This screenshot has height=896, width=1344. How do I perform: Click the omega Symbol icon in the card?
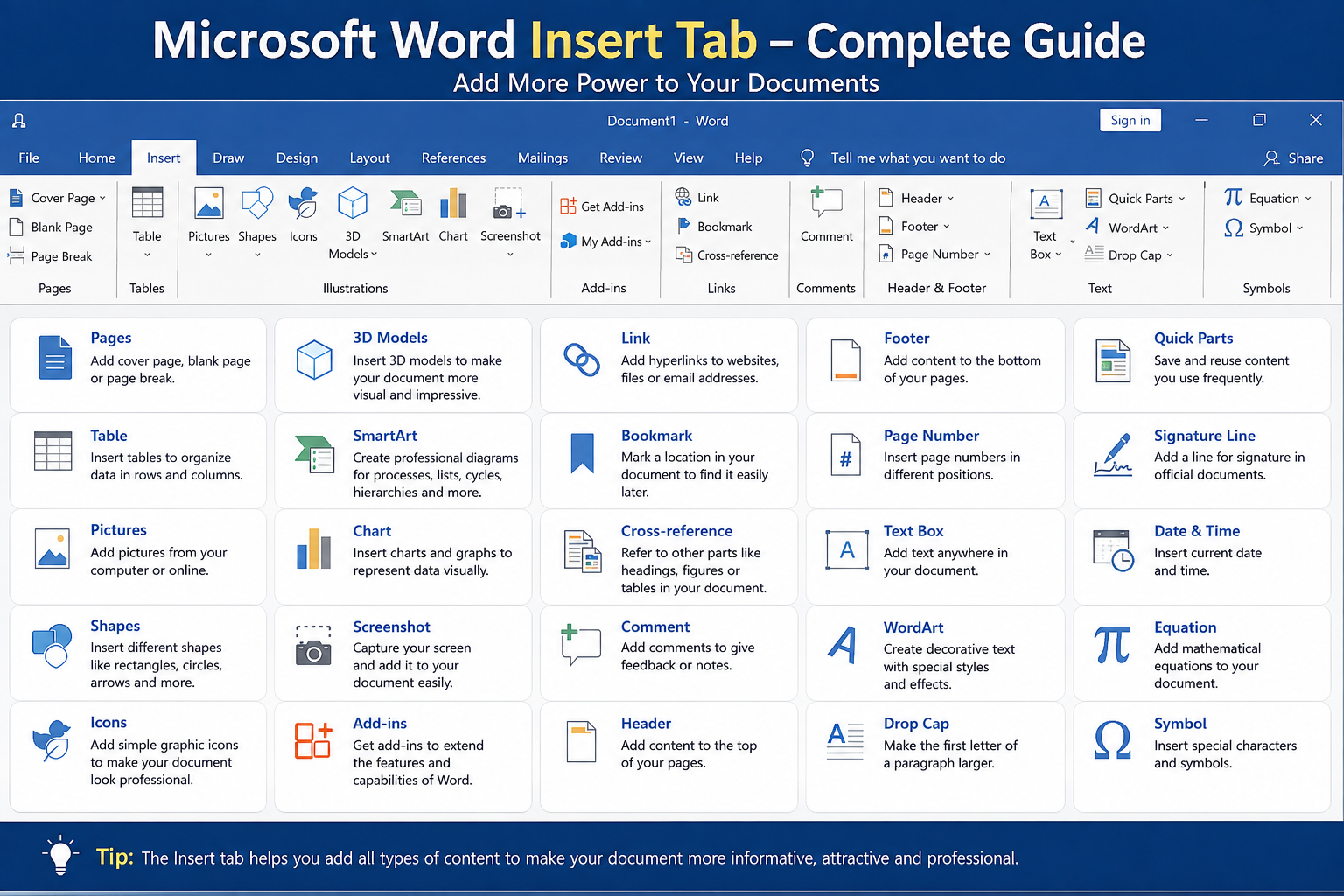(1113, 740)
